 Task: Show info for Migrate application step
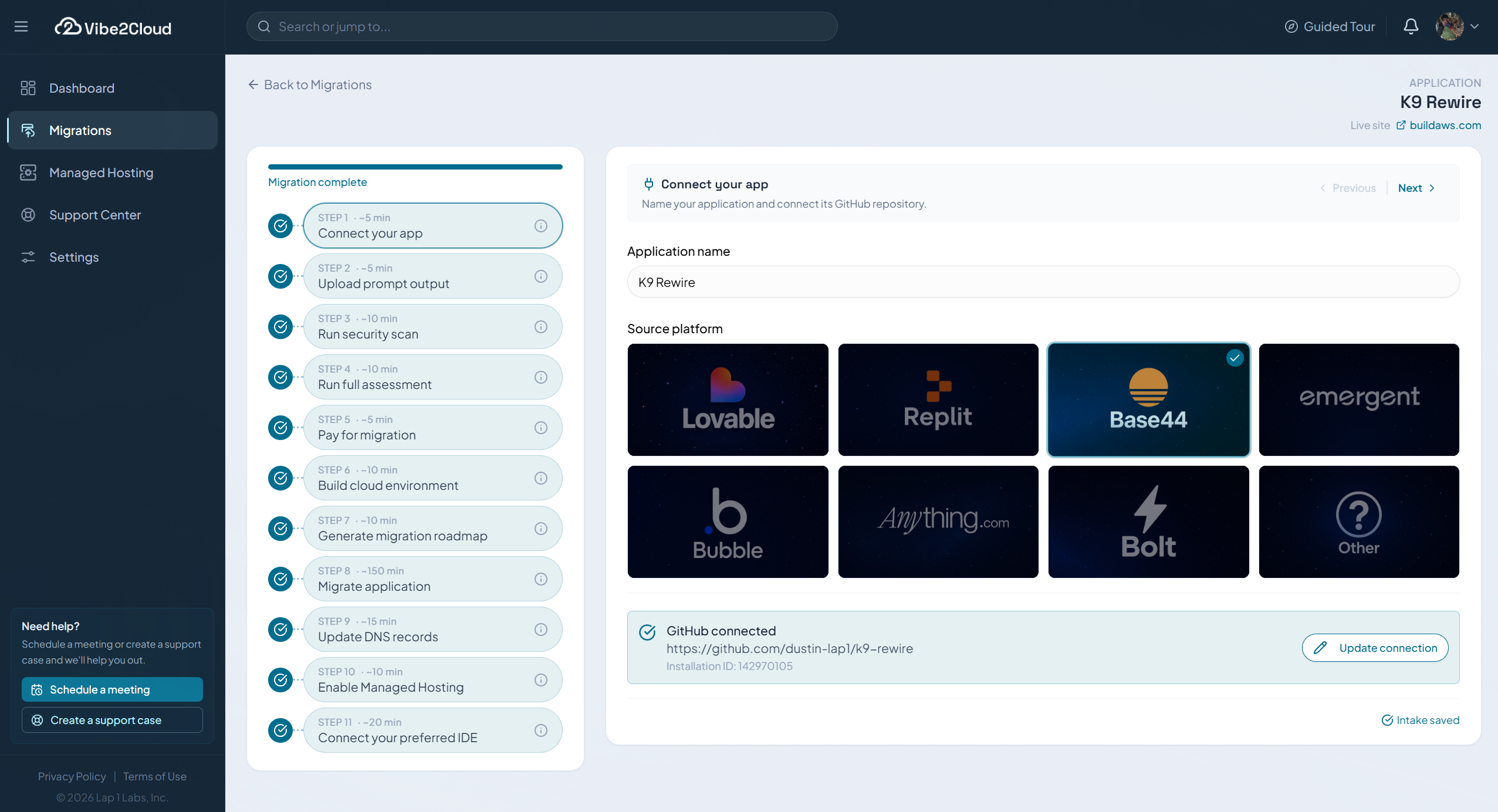pos(541,579)
